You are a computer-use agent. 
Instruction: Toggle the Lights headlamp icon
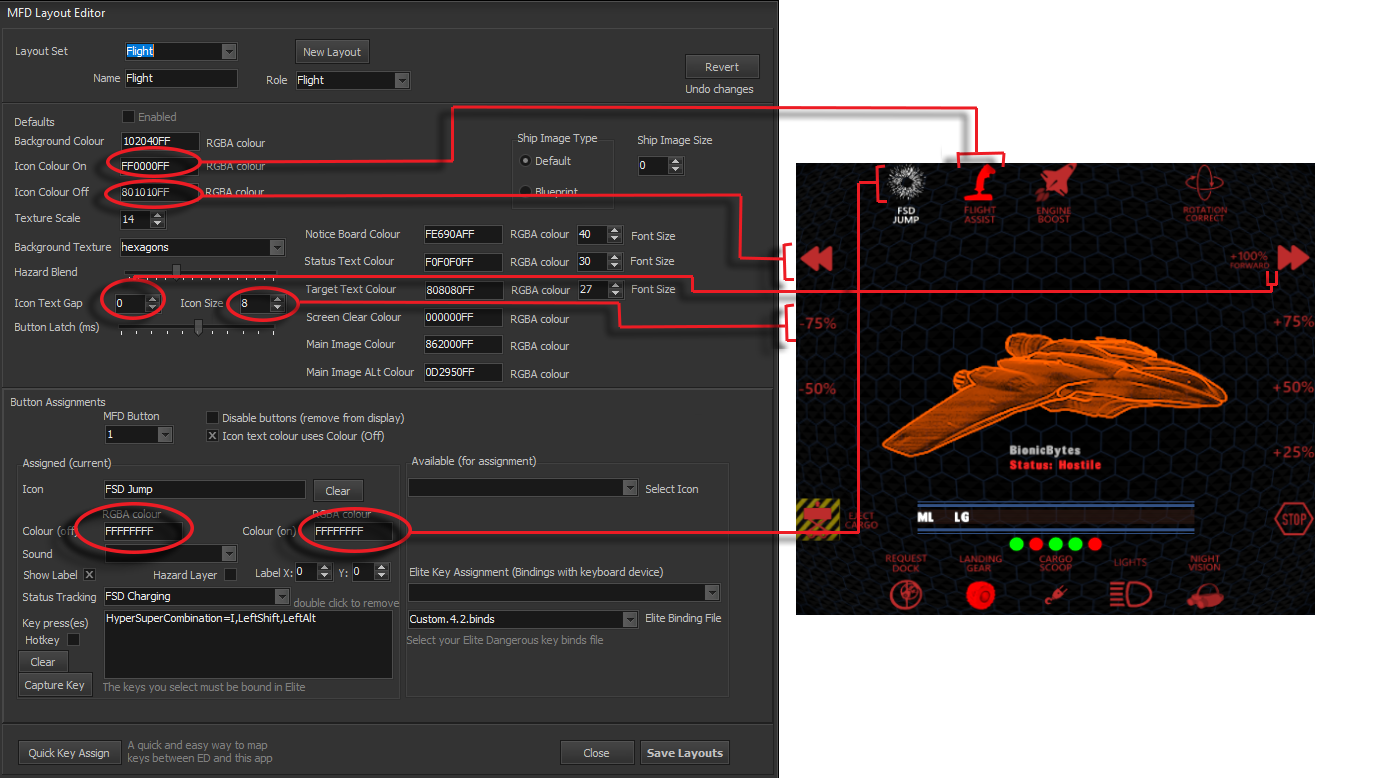[1130, 595]
